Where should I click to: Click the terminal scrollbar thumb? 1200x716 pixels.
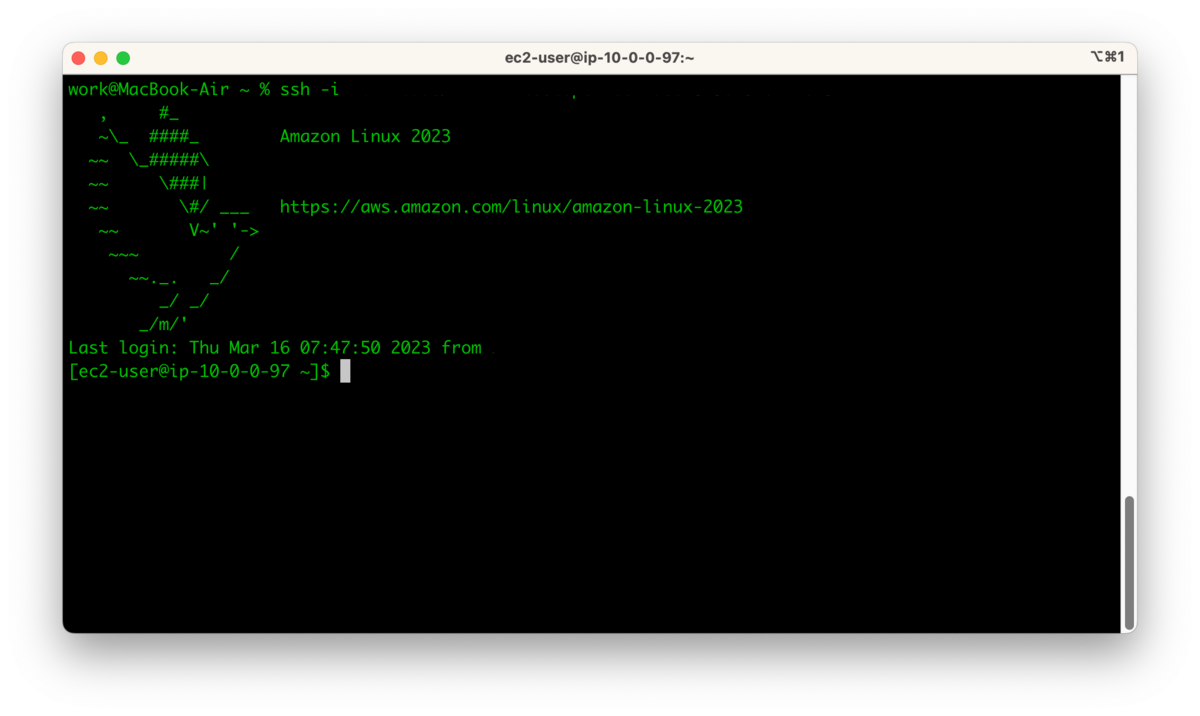pos(1130,561)
